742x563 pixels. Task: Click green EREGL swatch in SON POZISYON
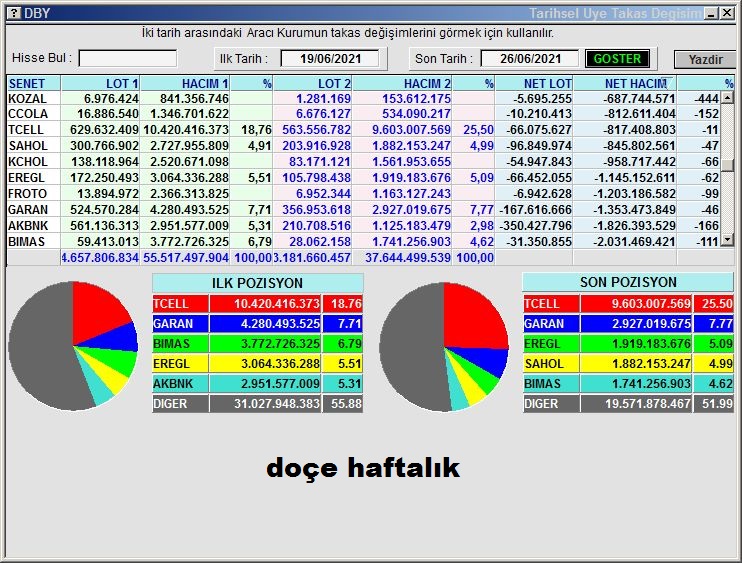coord(551,343)
